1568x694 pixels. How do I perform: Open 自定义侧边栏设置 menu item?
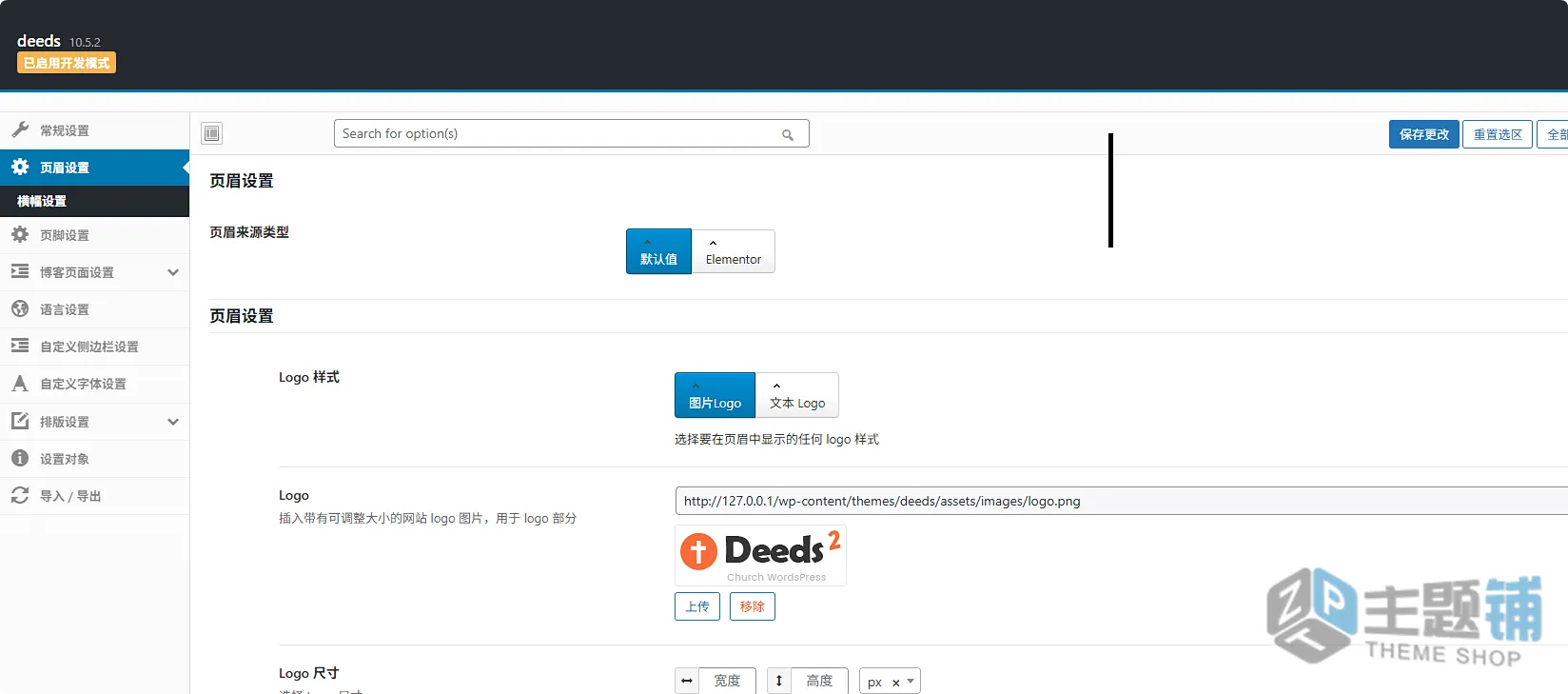[x=95, y=347]
